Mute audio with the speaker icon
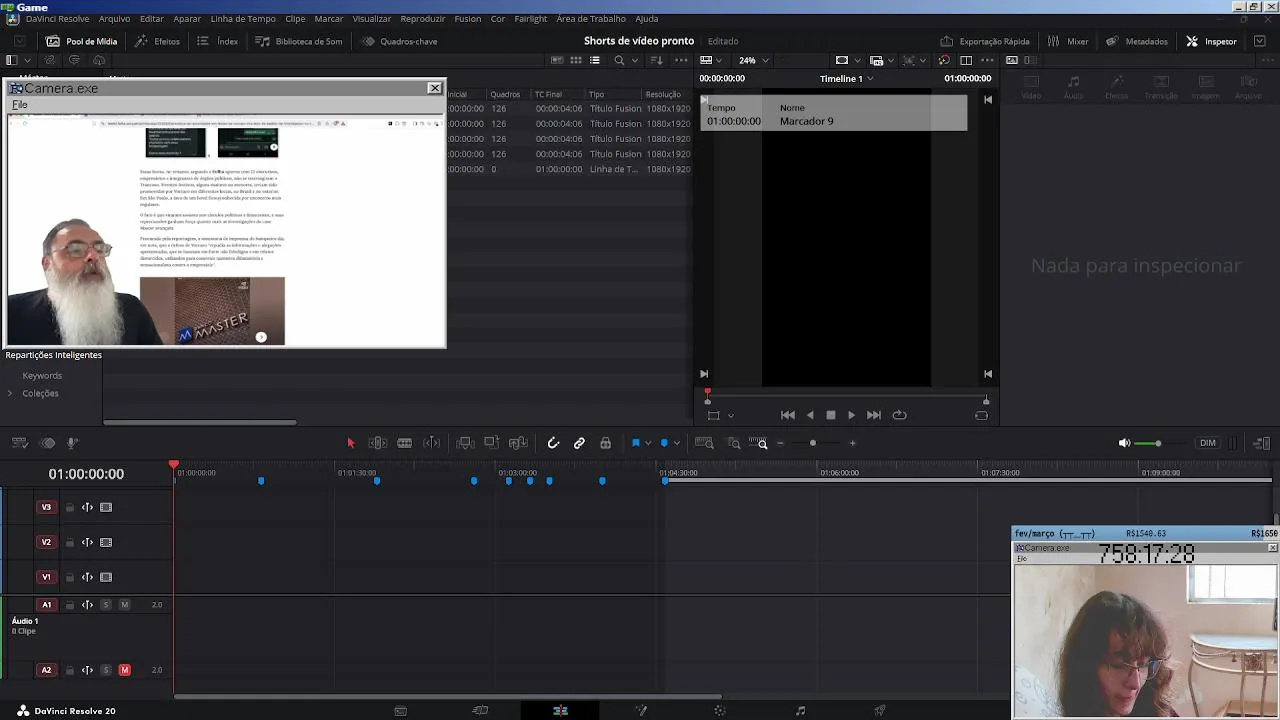This screenshot has height=720, width=1280. click(x=1124, y=443)
